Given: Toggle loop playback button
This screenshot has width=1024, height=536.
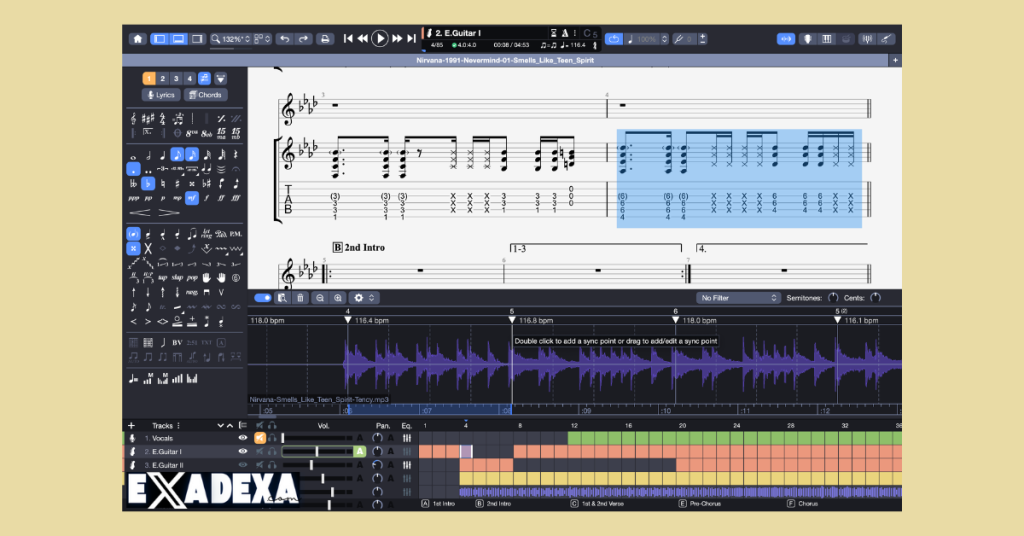Looking at the screenshot, I should pyautogui.click(x=614, y=39).
